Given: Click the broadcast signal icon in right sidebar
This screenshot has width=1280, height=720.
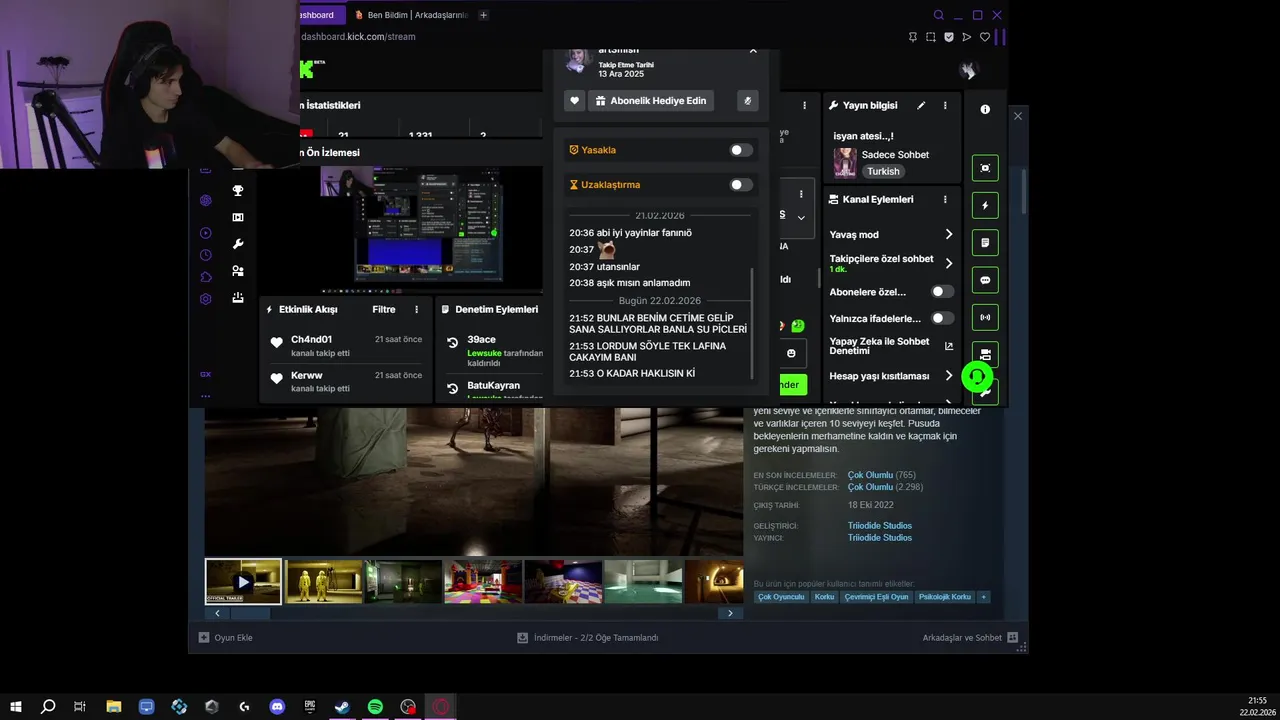Looking at the screenshot, I should (985, 318).
